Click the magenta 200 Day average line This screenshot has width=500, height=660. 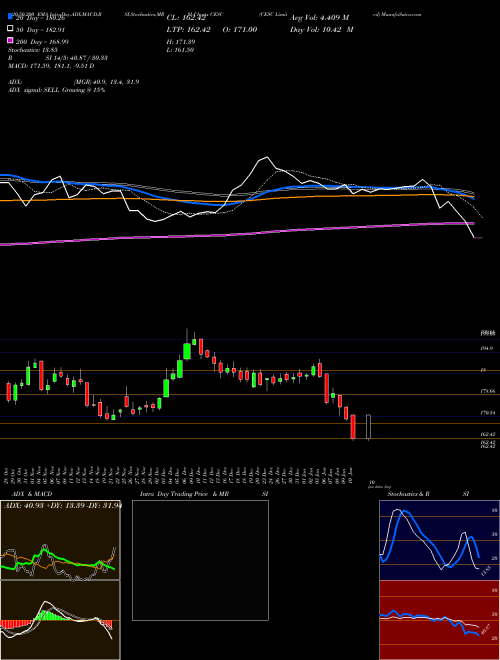[x=237, y=234]
